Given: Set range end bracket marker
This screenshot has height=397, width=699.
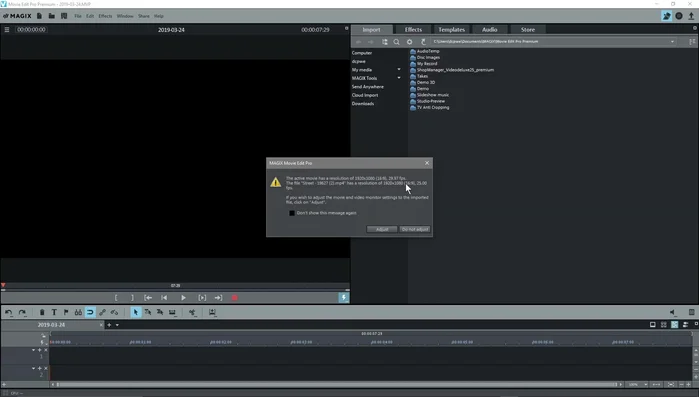Looking at the screenshot, I should pos(132,298).
